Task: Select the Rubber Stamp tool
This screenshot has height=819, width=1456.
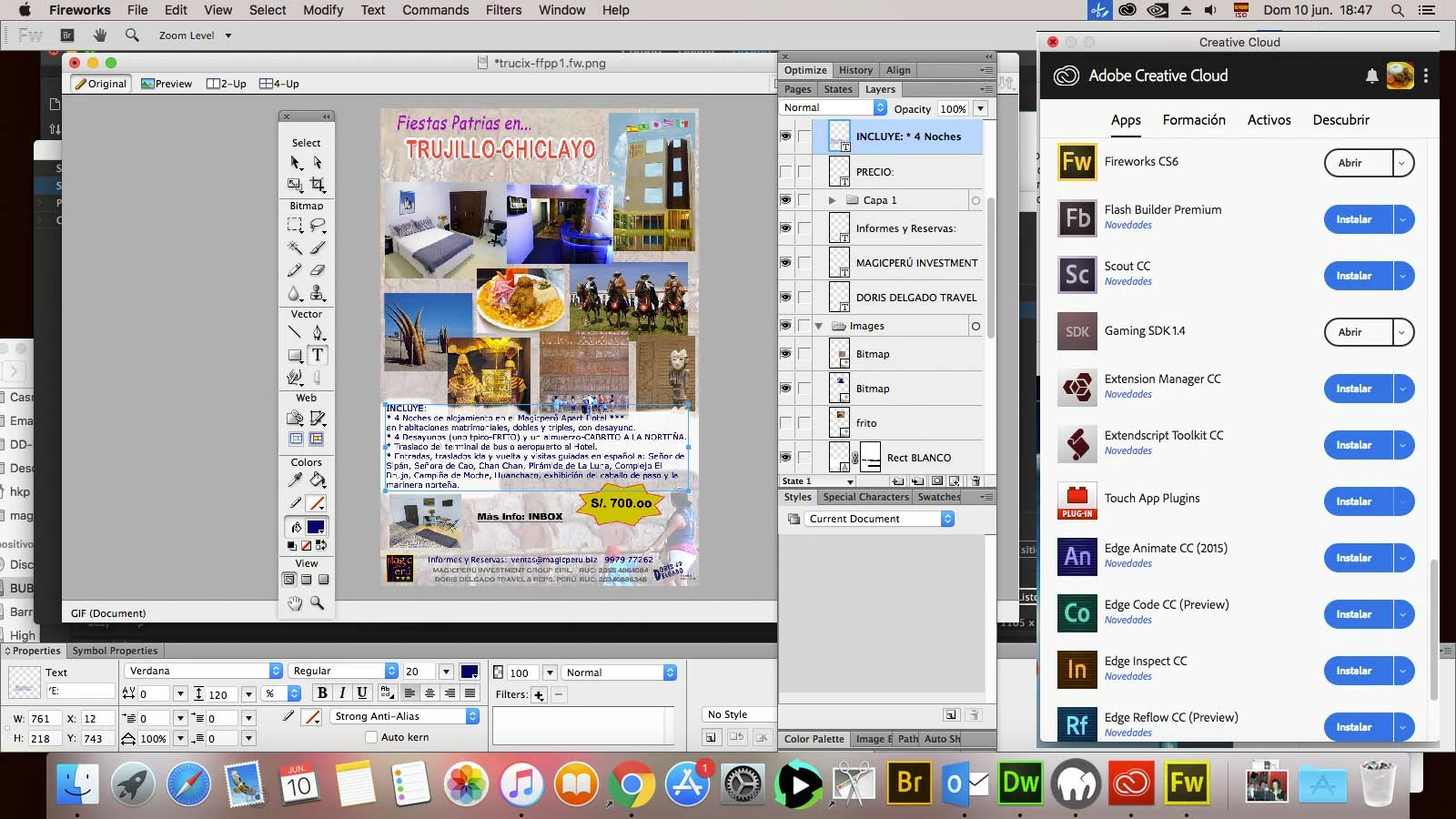Action: coord(318,293)
